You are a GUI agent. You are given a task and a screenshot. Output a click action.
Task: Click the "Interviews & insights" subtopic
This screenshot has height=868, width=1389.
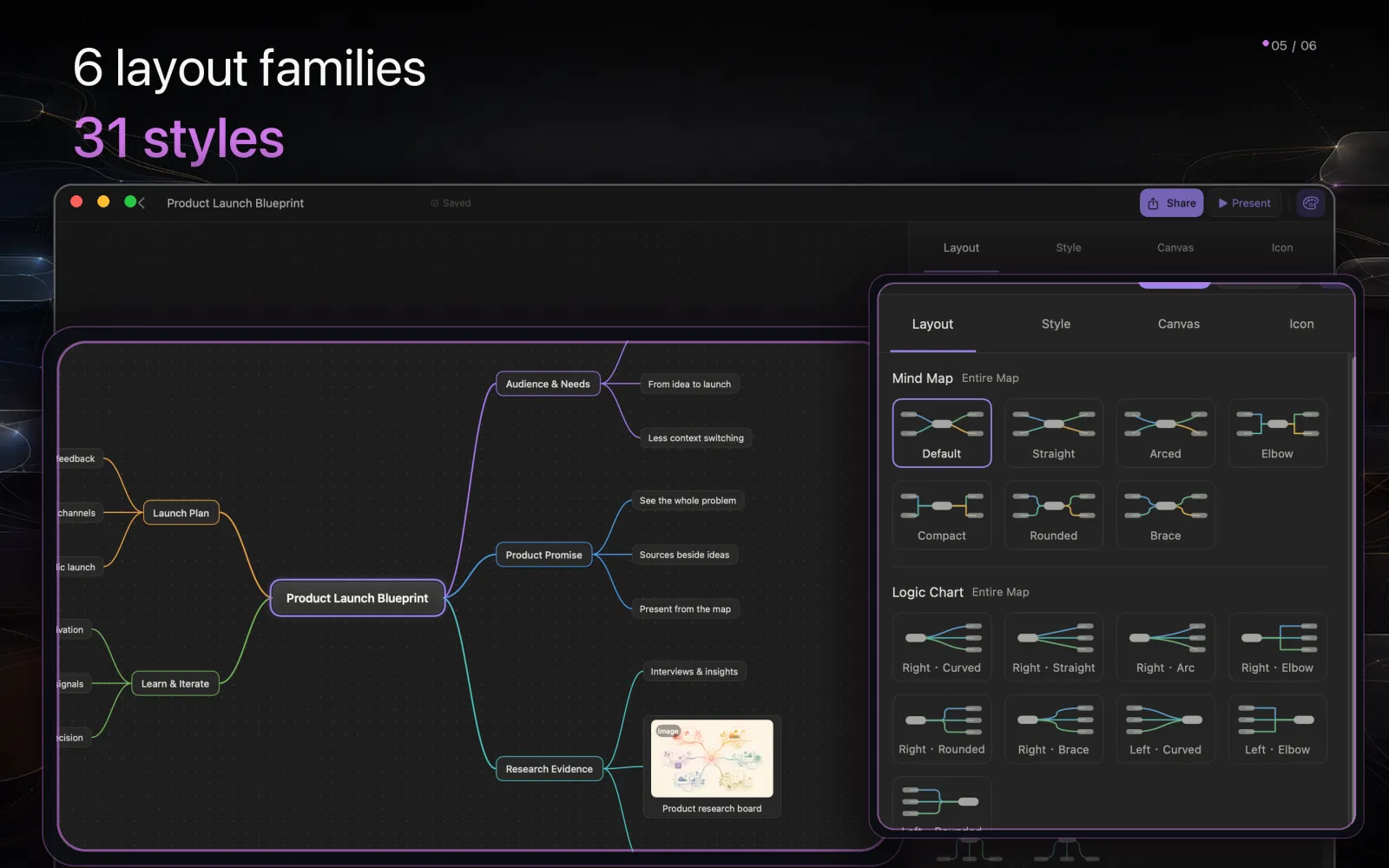coord(694,672)
